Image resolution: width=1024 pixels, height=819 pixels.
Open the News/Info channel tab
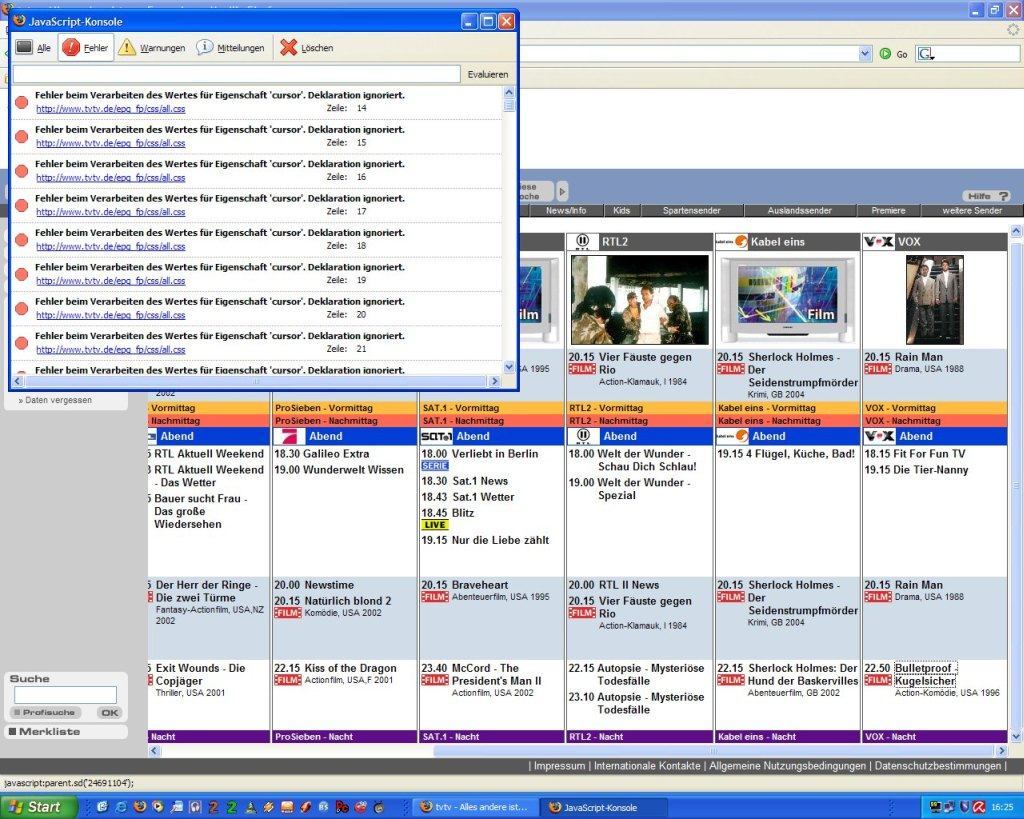click(566, 210)
